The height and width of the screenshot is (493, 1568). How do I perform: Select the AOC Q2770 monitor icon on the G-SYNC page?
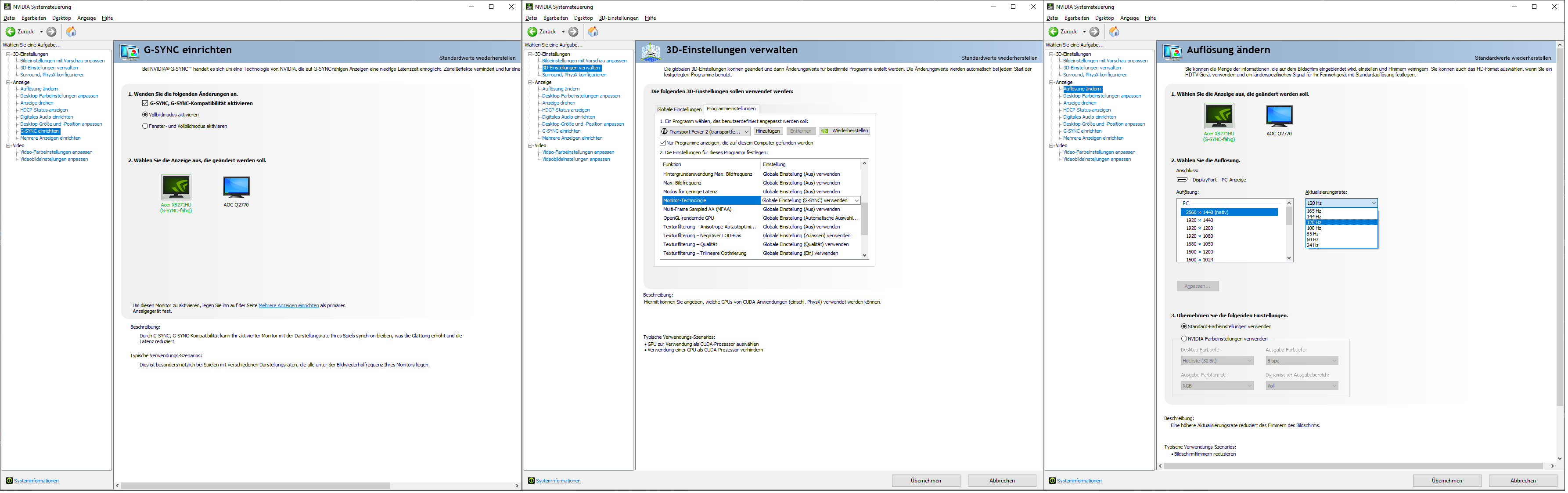tap(236, 187)
